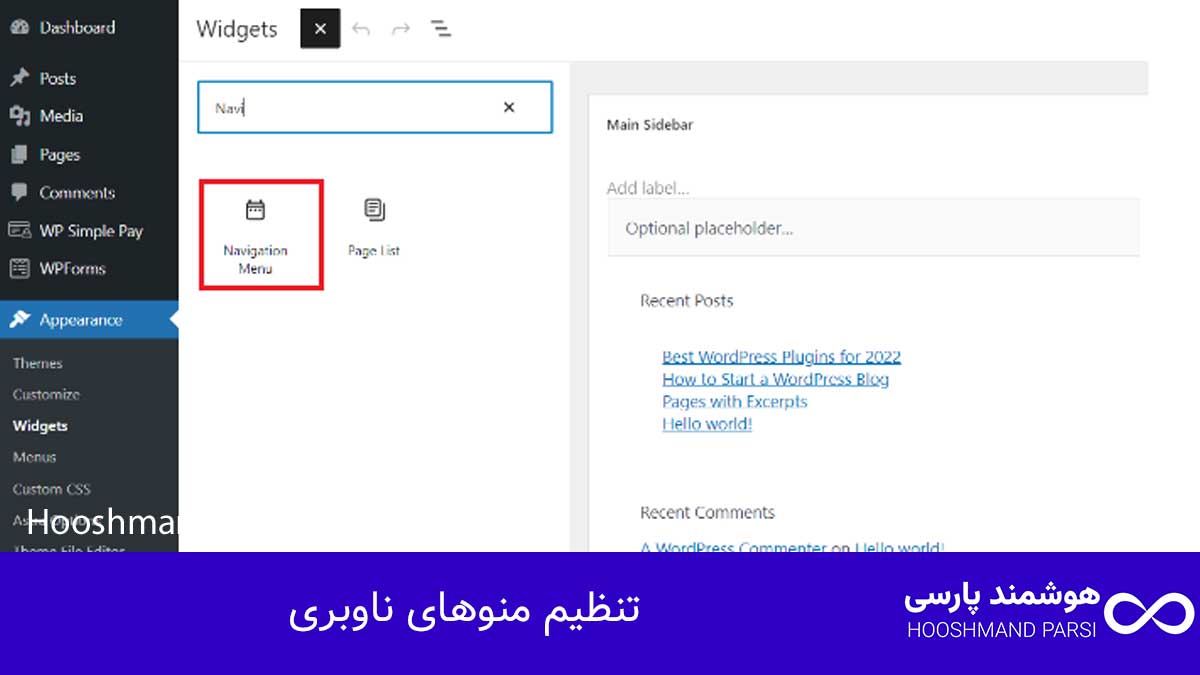The height and width of the screenshot is (675, 1200).
Task: Open Posts menu item
Action: coord(89,78)
